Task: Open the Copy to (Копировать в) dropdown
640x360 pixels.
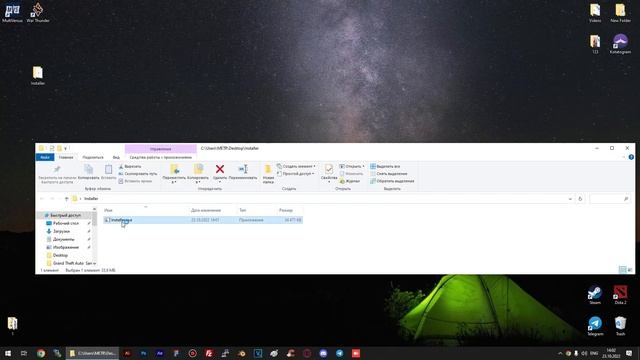Action: 198,174
